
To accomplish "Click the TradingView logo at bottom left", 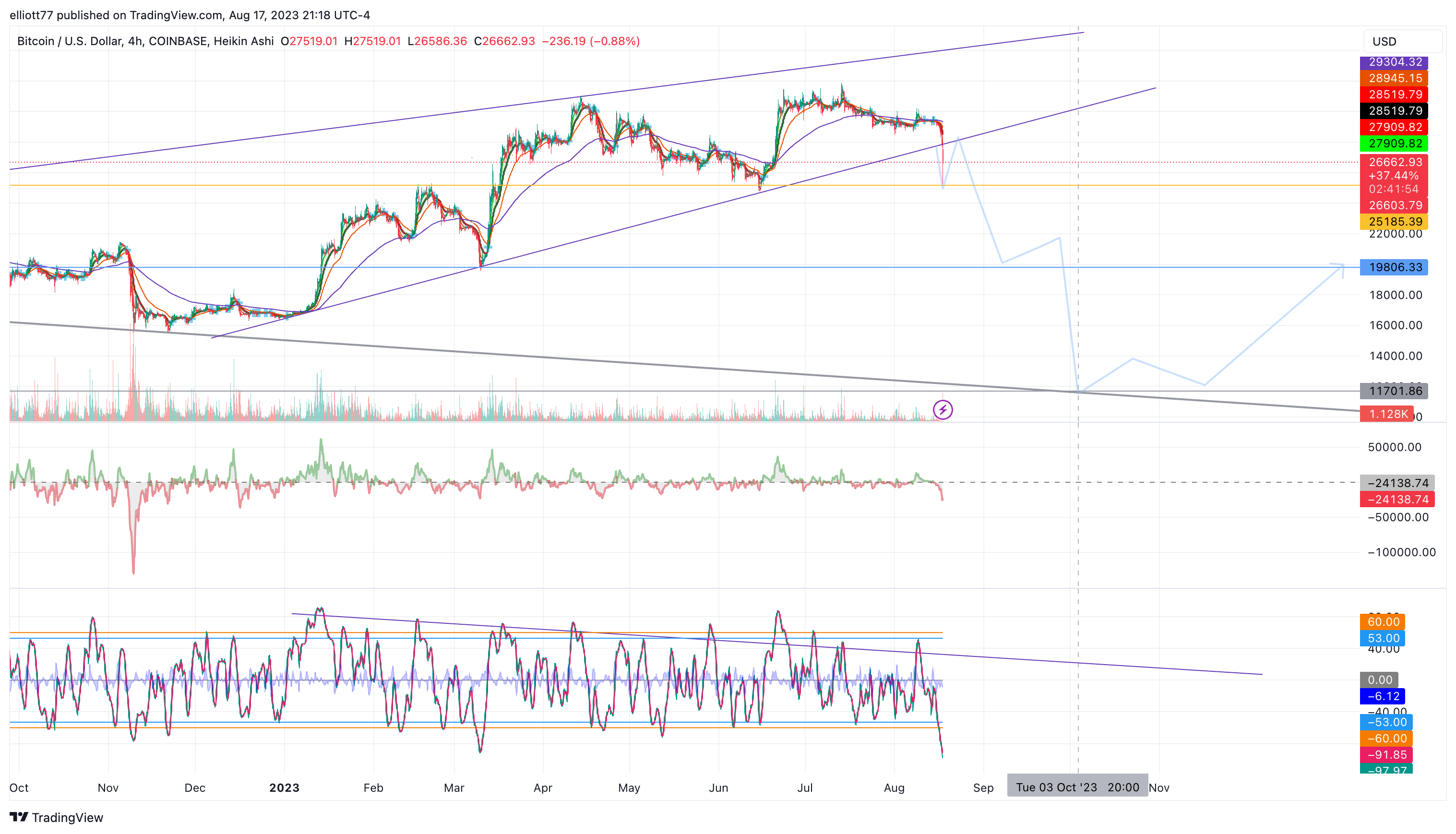I will coord(56,817).
